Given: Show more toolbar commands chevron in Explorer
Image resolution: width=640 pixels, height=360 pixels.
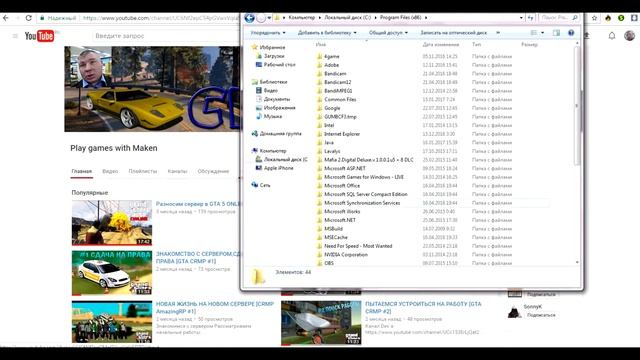Looking at the screenshot, I should tap(498, 33).
